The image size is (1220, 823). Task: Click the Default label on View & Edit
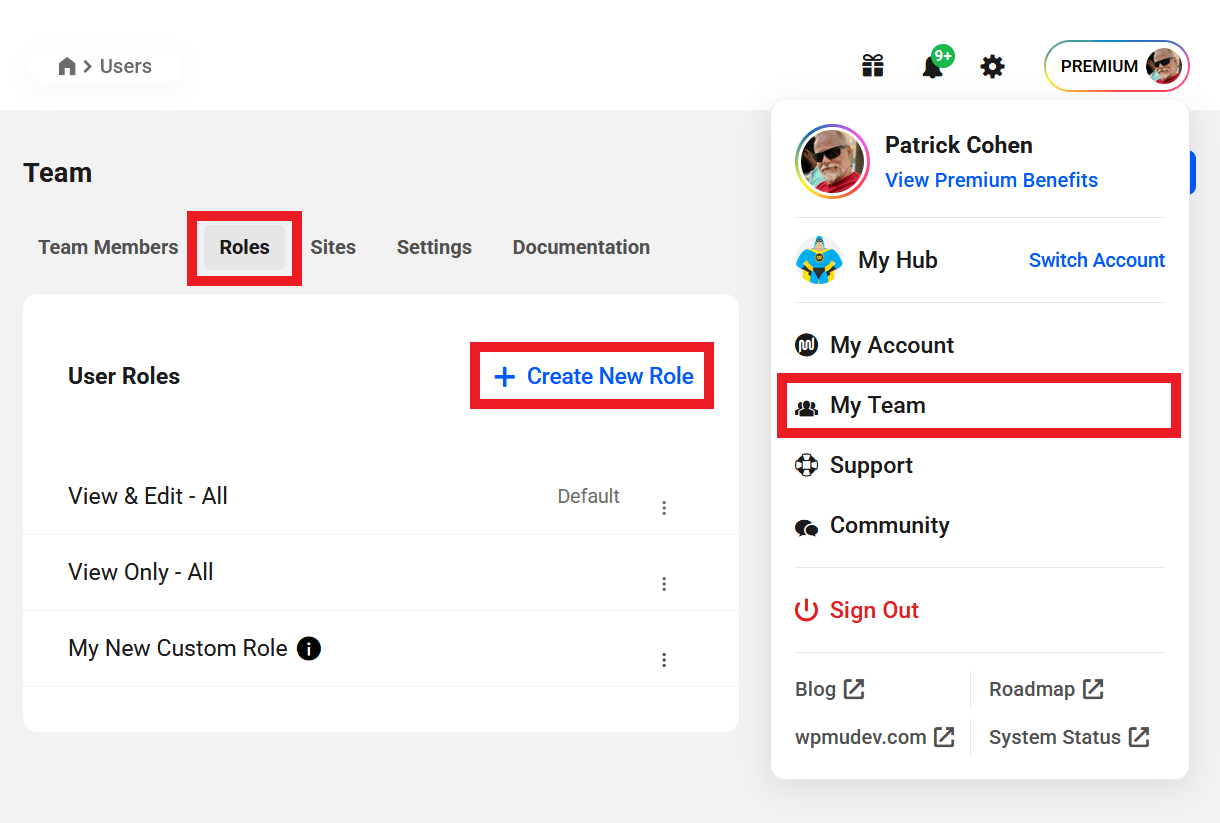click(x=588, y=496)
